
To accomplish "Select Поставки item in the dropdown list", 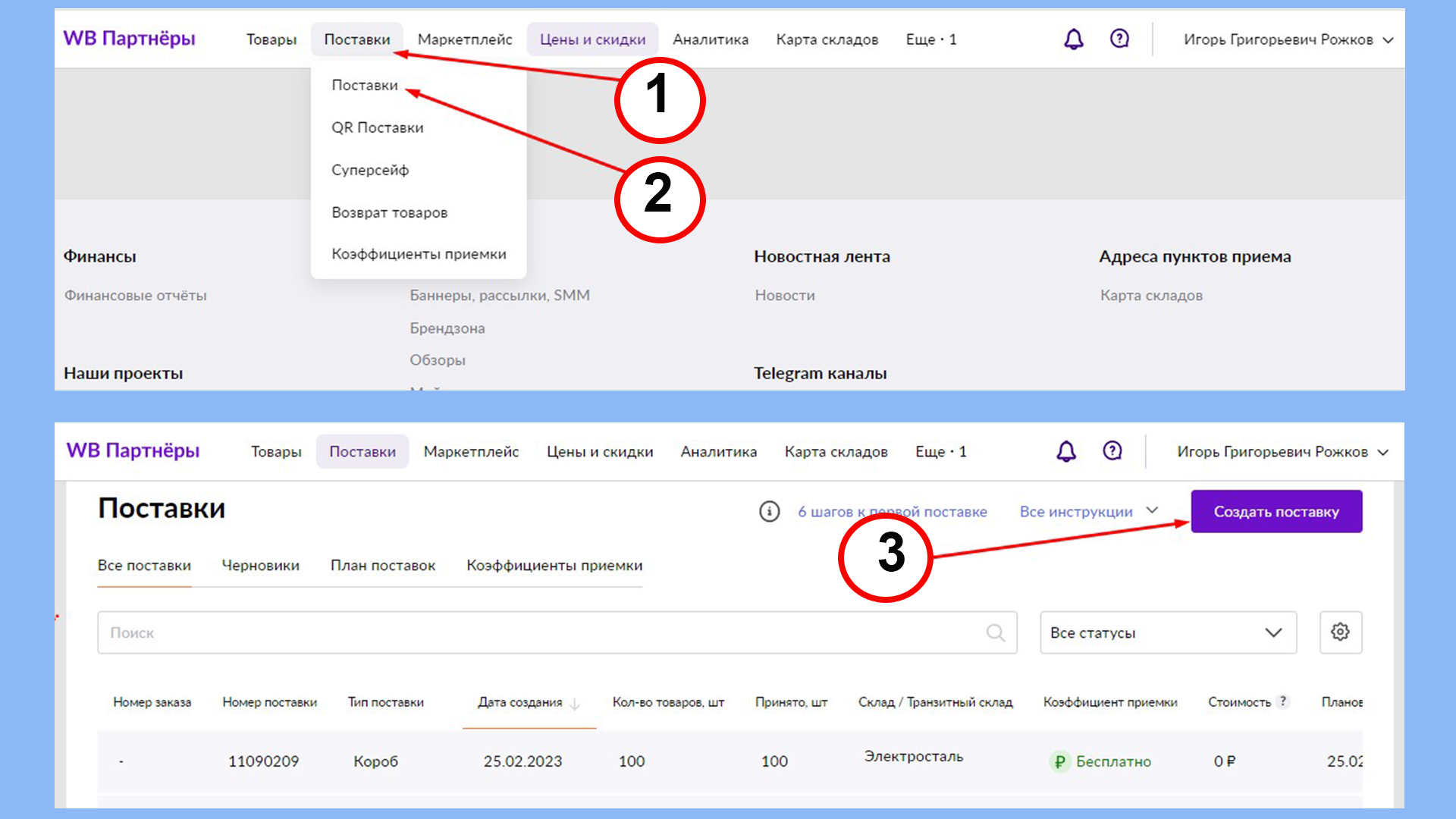I will pyautogui.click(x=365, y=85).
